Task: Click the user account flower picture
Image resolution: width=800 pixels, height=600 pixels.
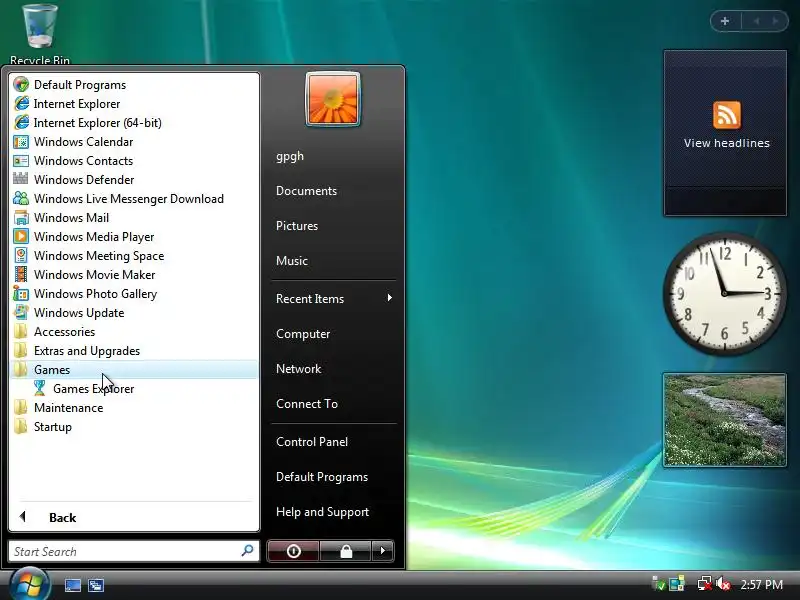Action: [x=333, y=99]
